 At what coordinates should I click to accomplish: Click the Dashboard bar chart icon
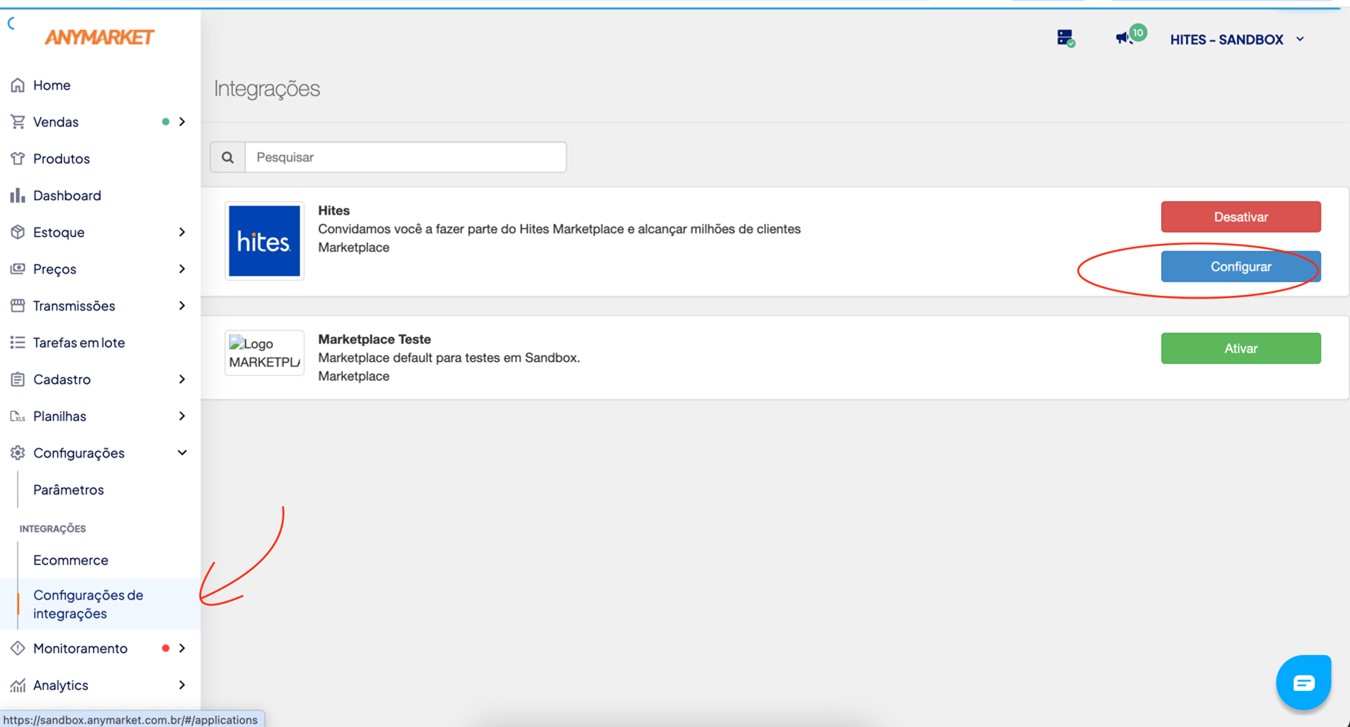coord(17,195)
